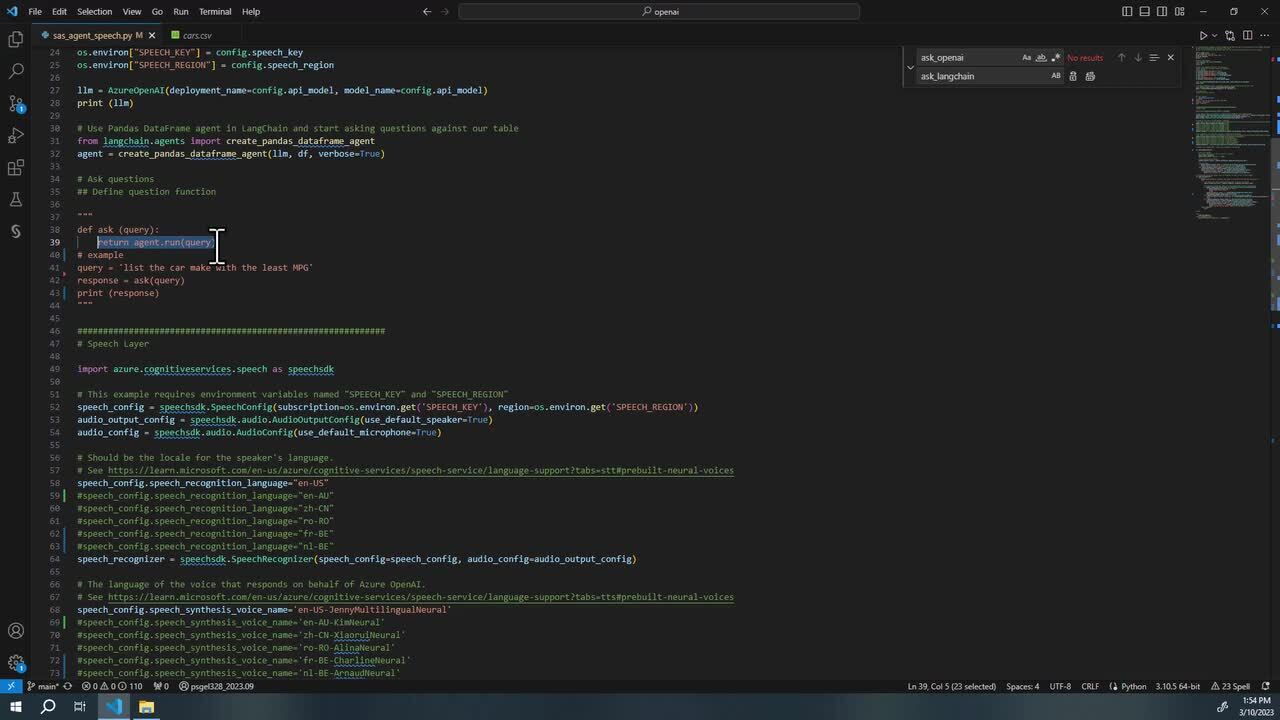
Task: Open the run file dropdown arrow
Action: [x=1217, y=36]
